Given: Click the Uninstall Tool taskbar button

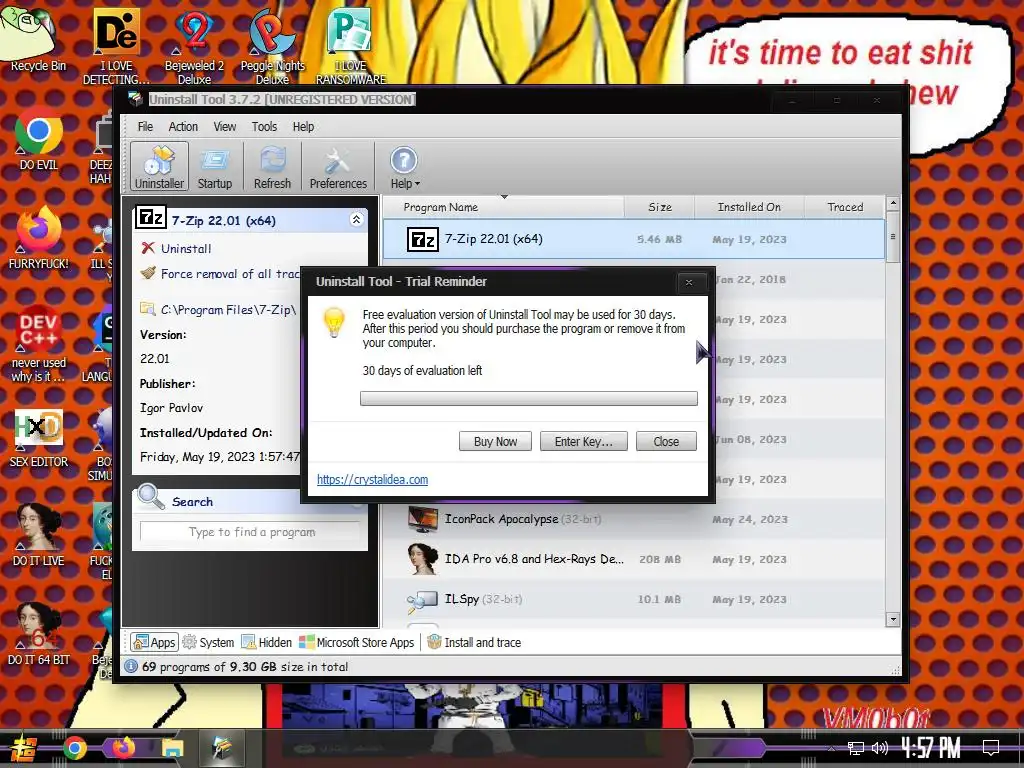Looking at the screenshot, I should coord(221,748).
